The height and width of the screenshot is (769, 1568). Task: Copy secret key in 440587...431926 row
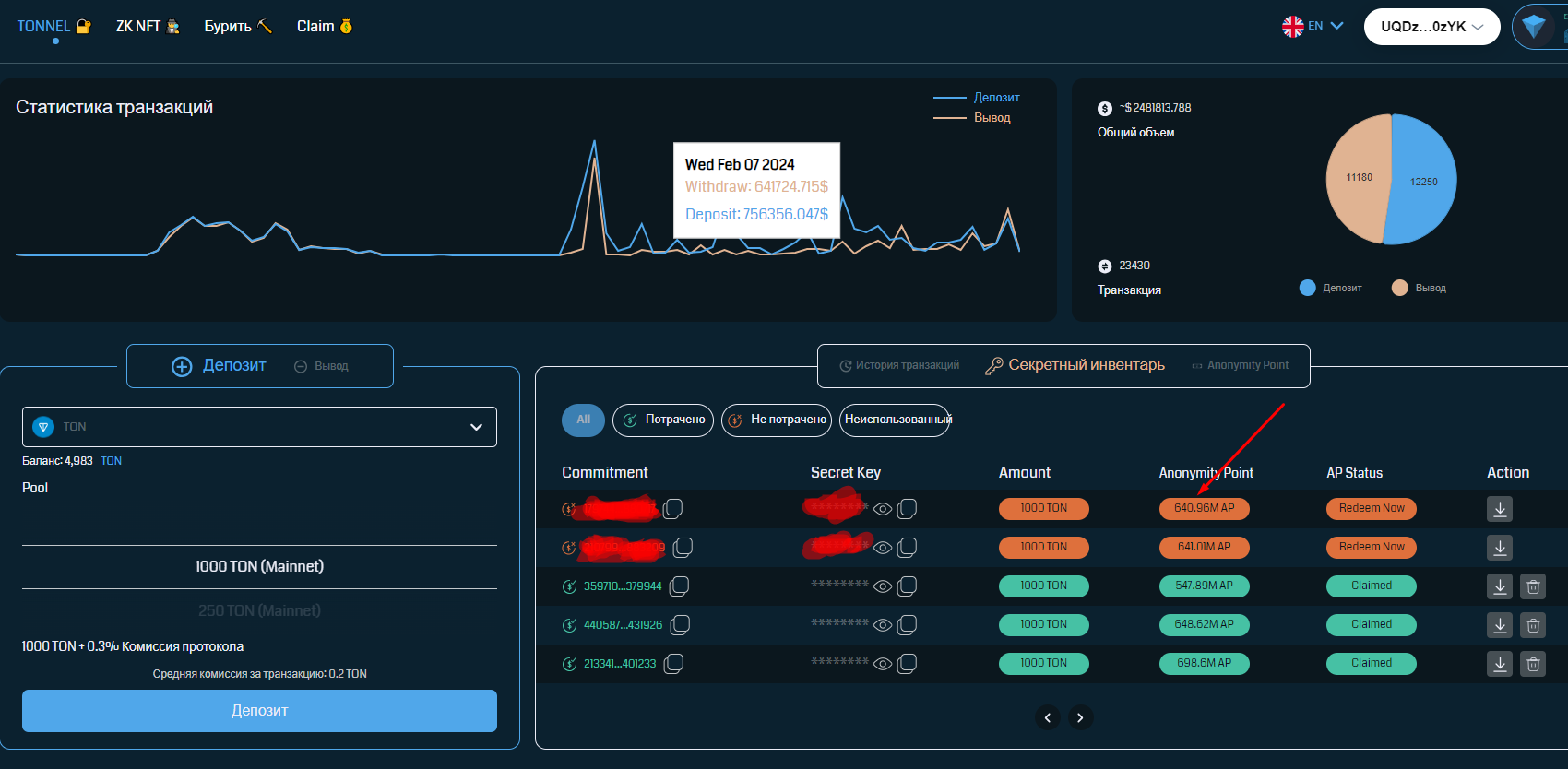(907, 625)
